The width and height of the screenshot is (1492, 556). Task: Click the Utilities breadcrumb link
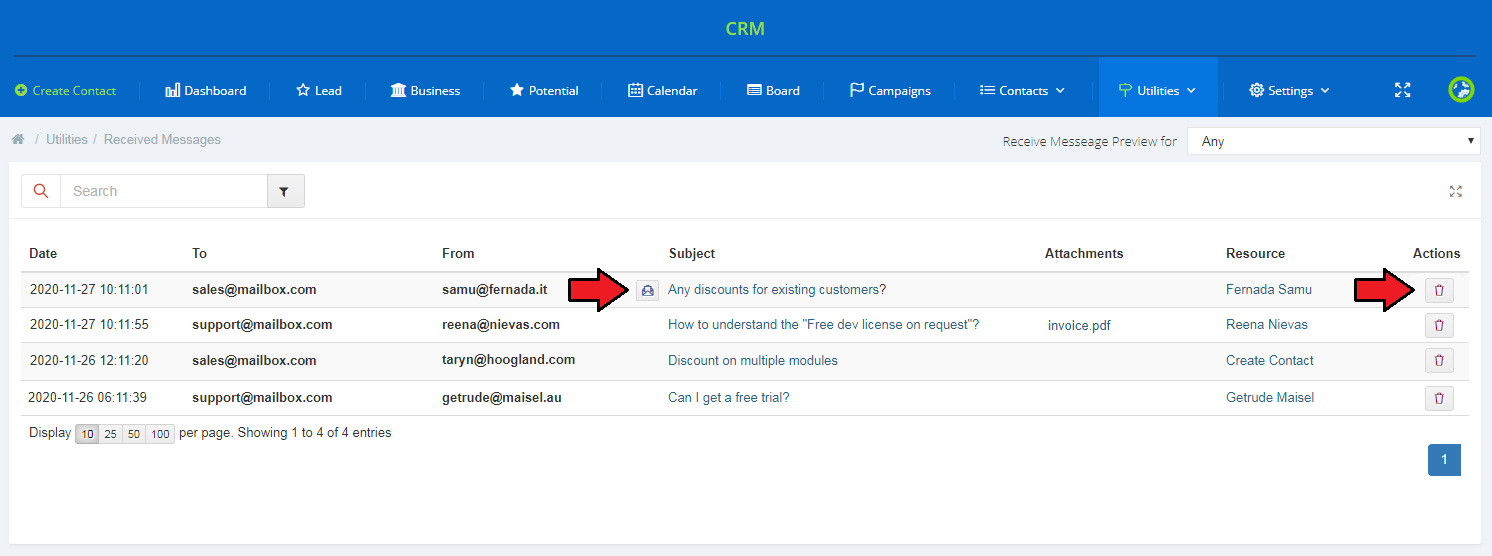(67, 139)
